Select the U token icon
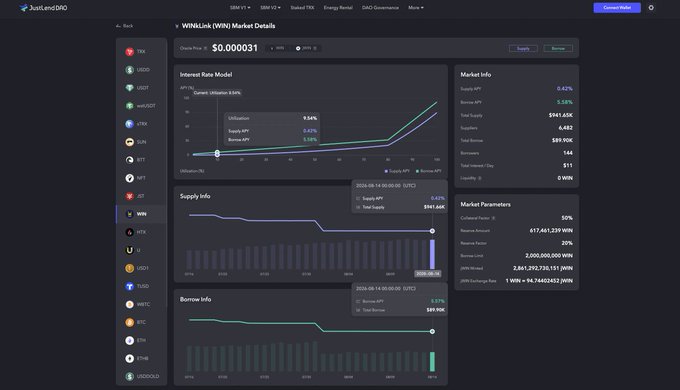The width and height of the screenshot is (680, 390). (x=129, y=250)
